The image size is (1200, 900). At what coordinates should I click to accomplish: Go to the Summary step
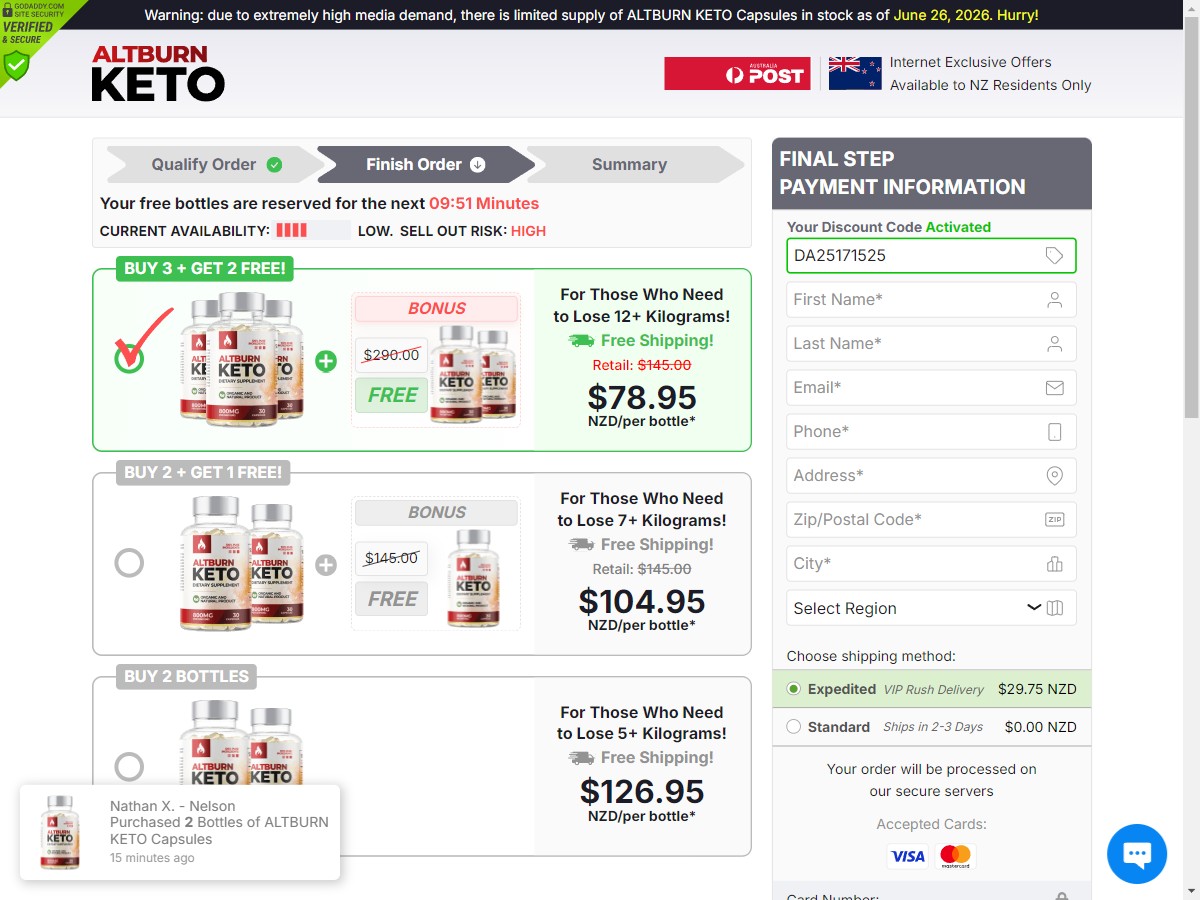point(636,165)
